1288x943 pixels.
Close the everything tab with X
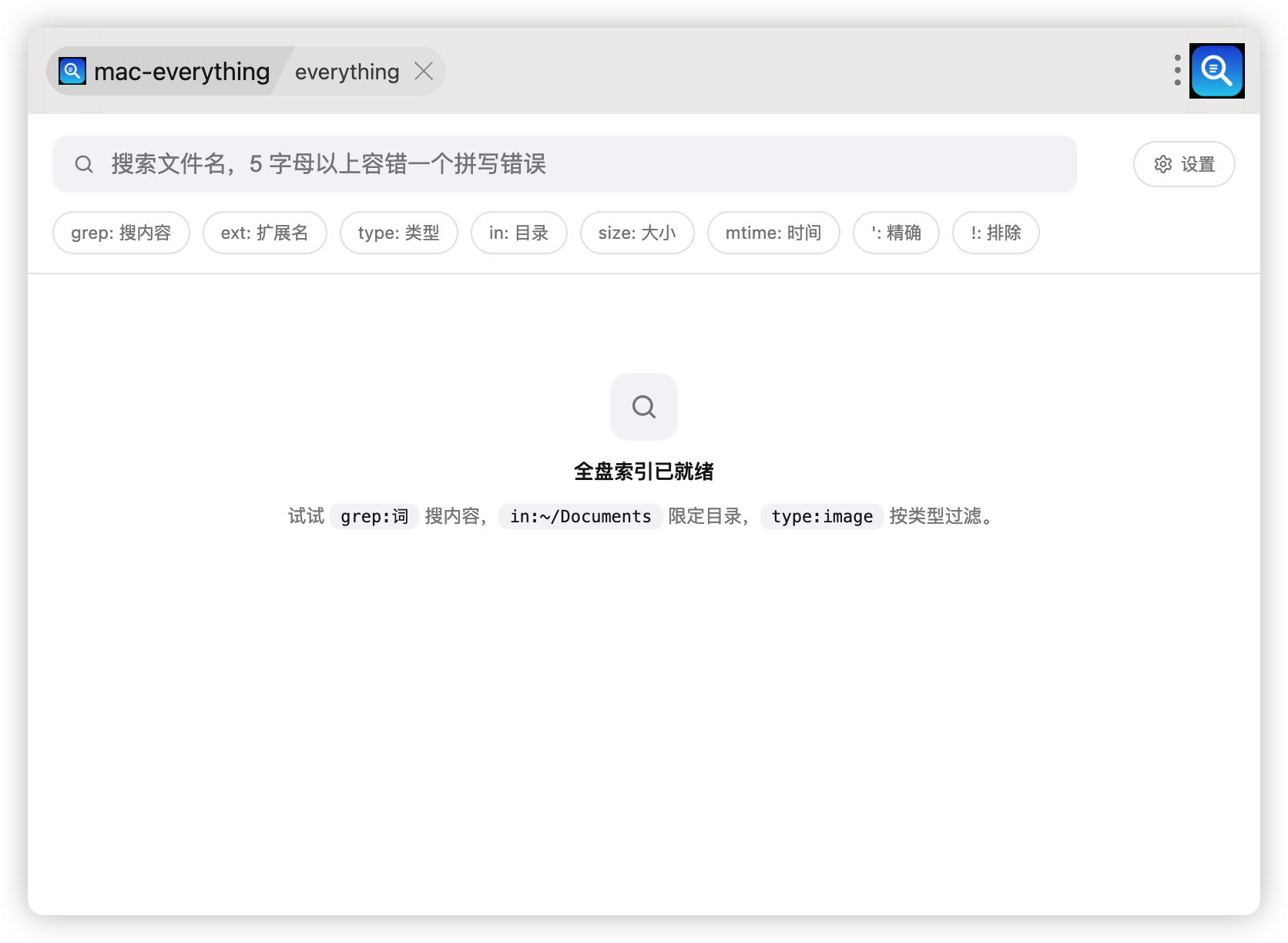tap(424, 71)
